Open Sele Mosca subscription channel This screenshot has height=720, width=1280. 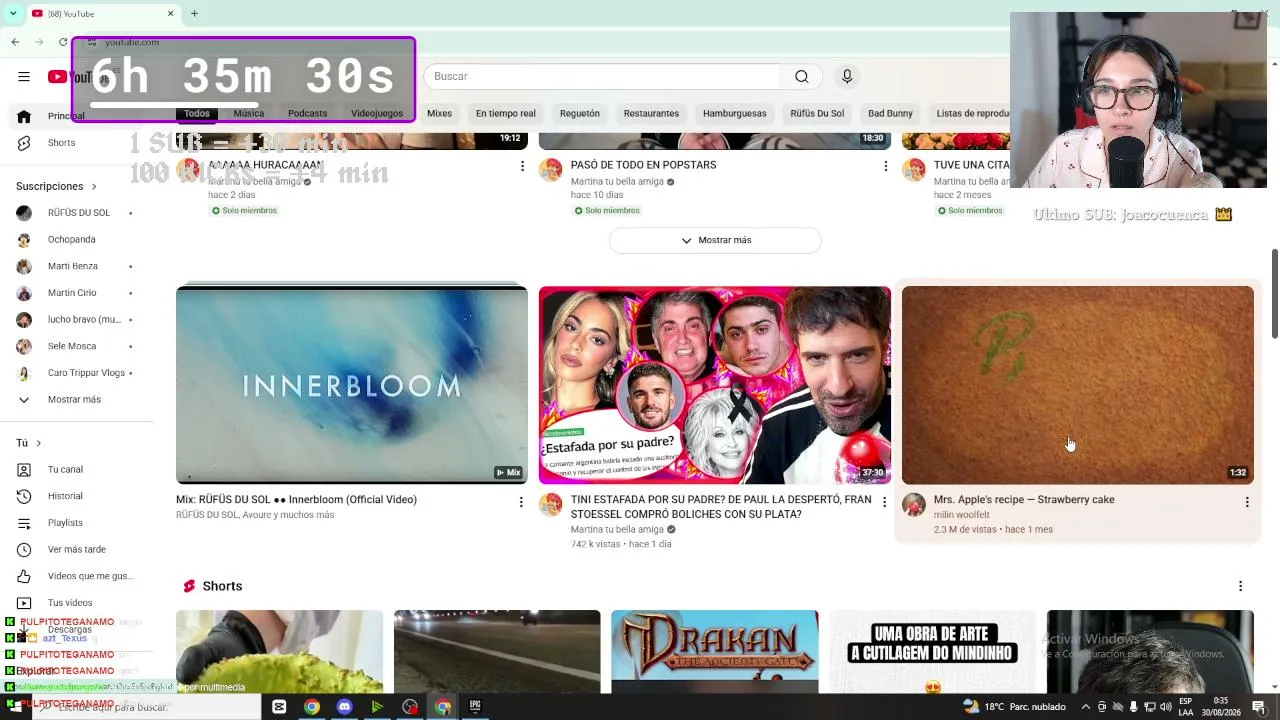[75, 346]
